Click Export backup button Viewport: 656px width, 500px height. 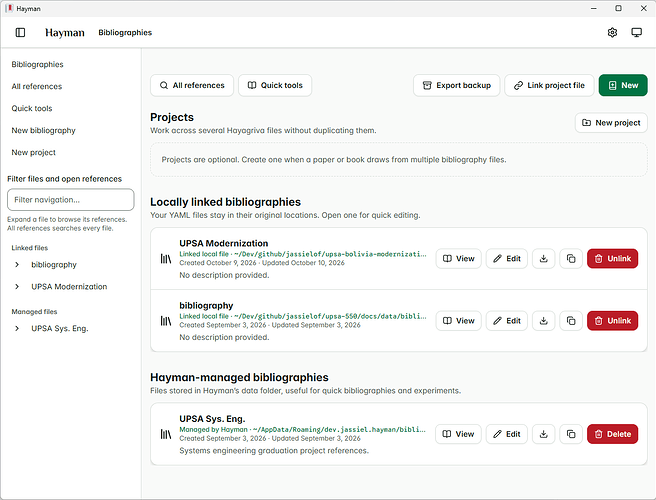click(456, 85)
